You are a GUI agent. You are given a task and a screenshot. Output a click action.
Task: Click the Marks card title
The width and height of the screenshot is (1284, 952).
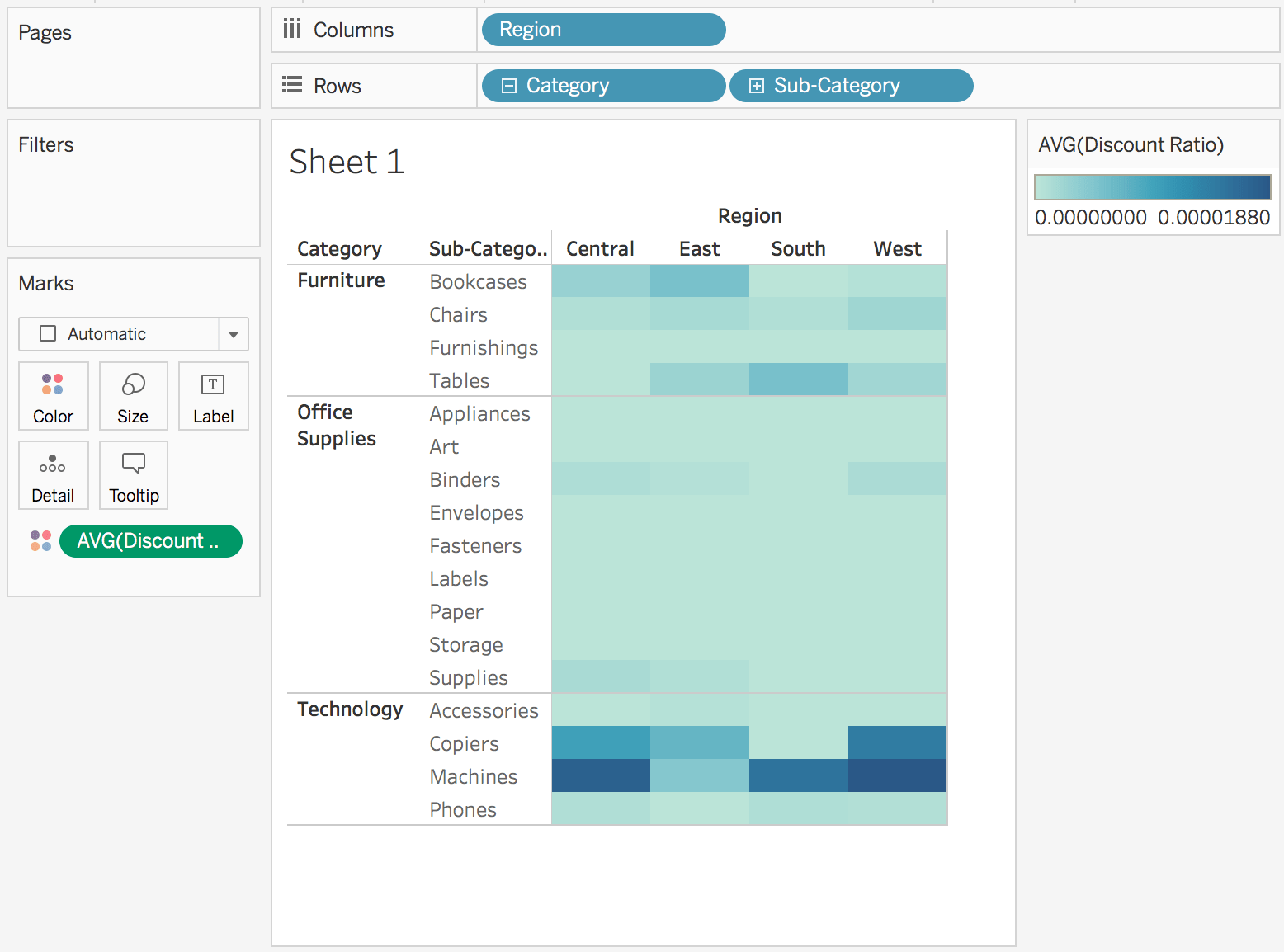coord(46,283)
